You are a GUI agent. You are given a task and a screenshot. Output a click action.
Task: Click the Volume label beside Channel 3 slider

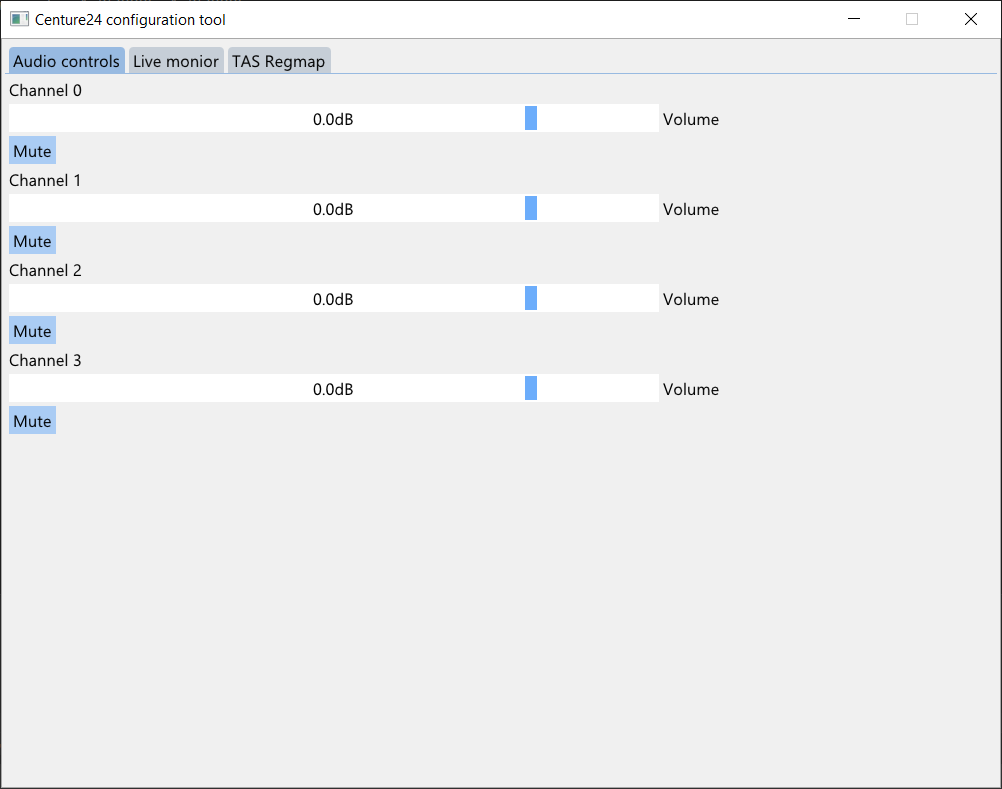(x=691, y=390)
